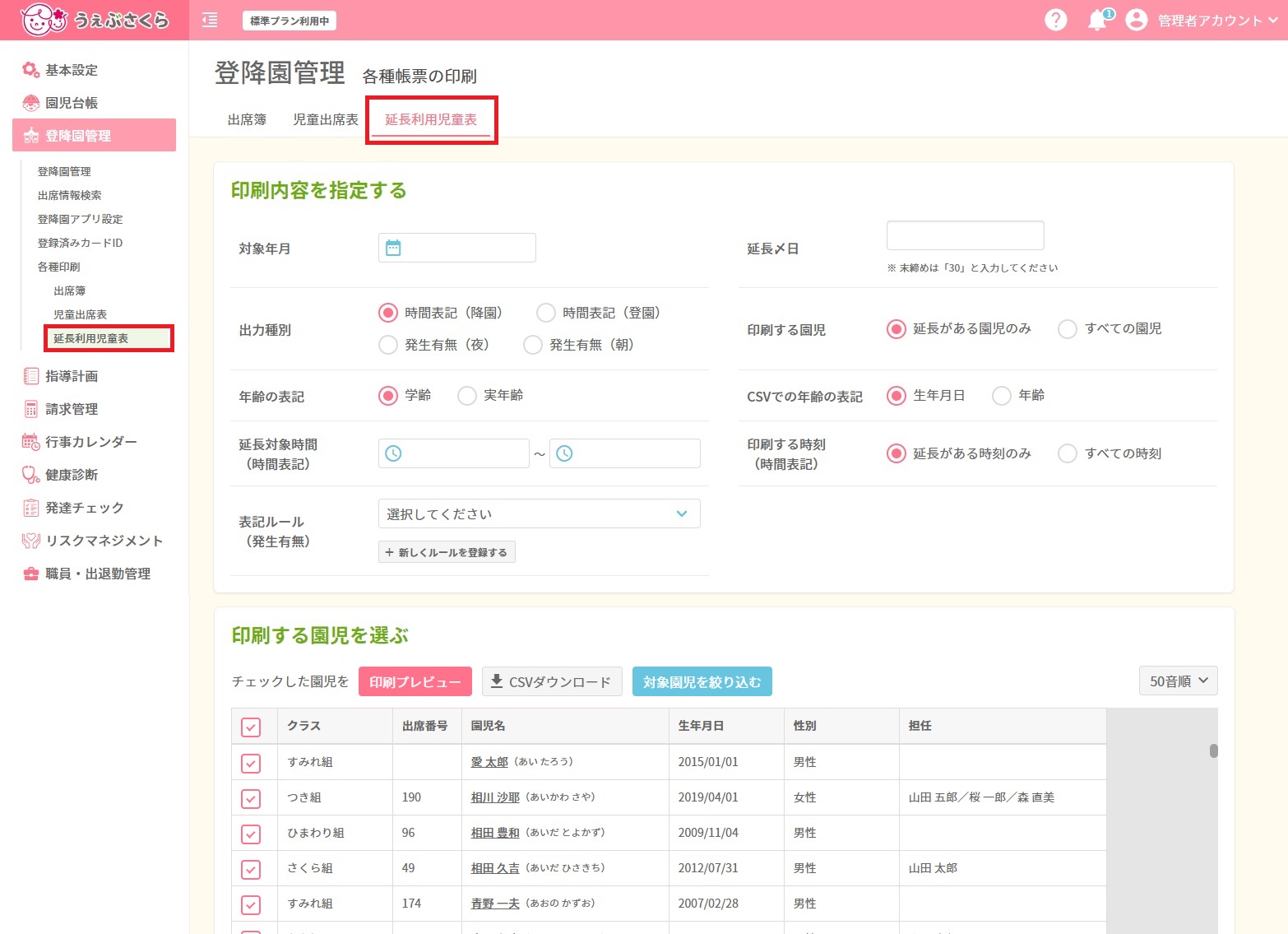Open 登録済みカードID in the sidebar
The image size is (1288, 934).
coord(80,243)
